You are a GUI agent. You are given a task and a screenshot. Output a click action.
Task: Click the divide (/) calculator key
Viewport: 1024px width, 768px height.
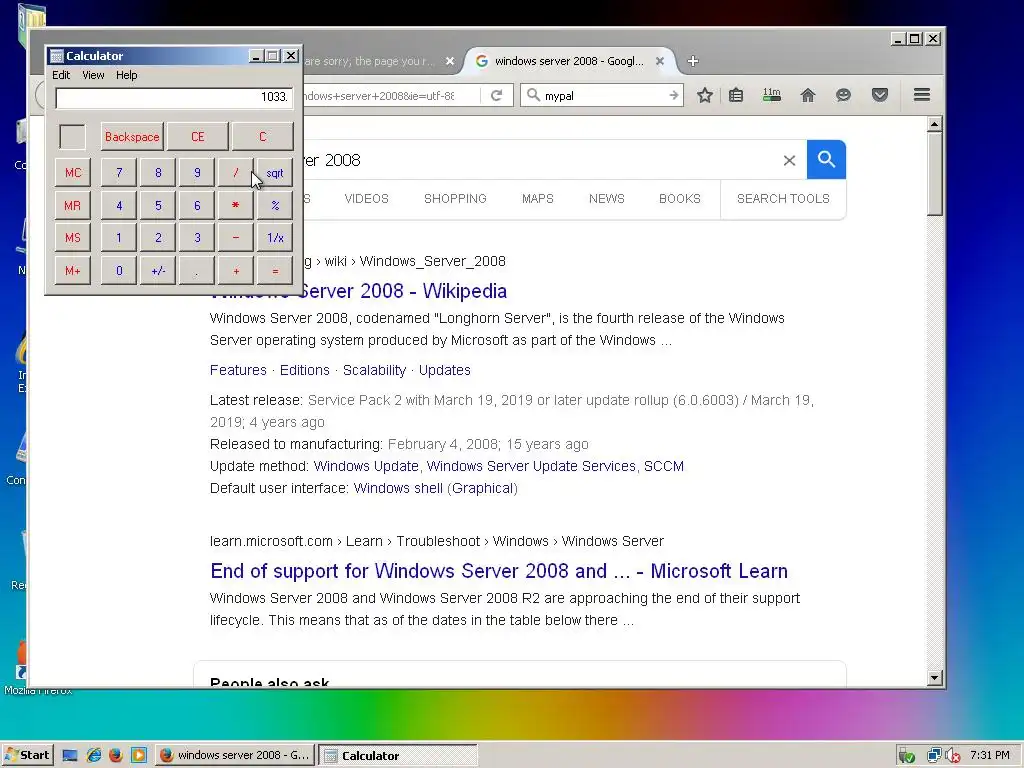pyautogui.click(x=236, y=172)
